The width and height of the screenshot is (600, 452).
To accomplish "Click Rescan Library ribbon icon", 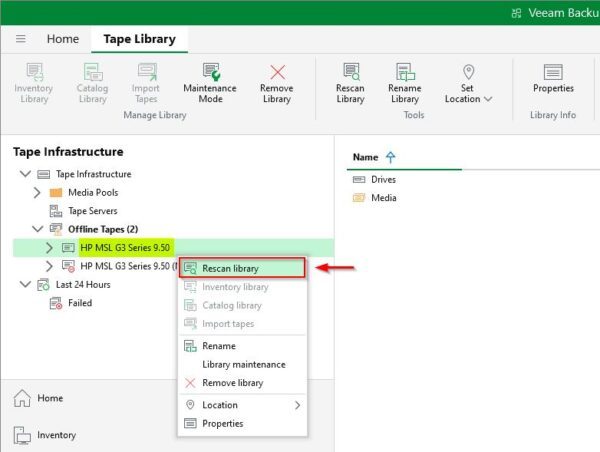I will [350, 83].
